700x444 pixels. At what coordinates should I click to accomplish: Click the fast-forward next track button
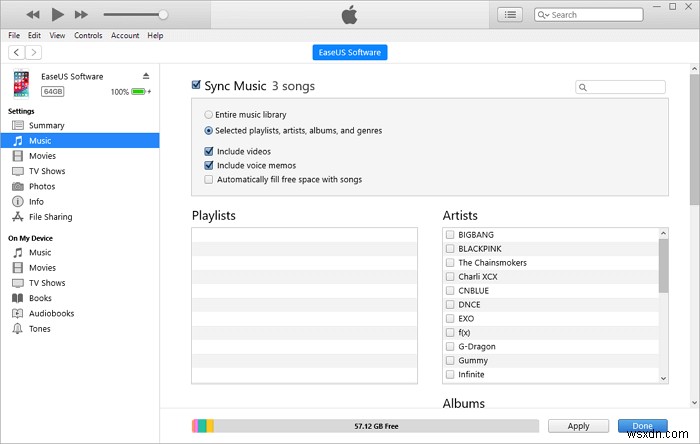81,15
